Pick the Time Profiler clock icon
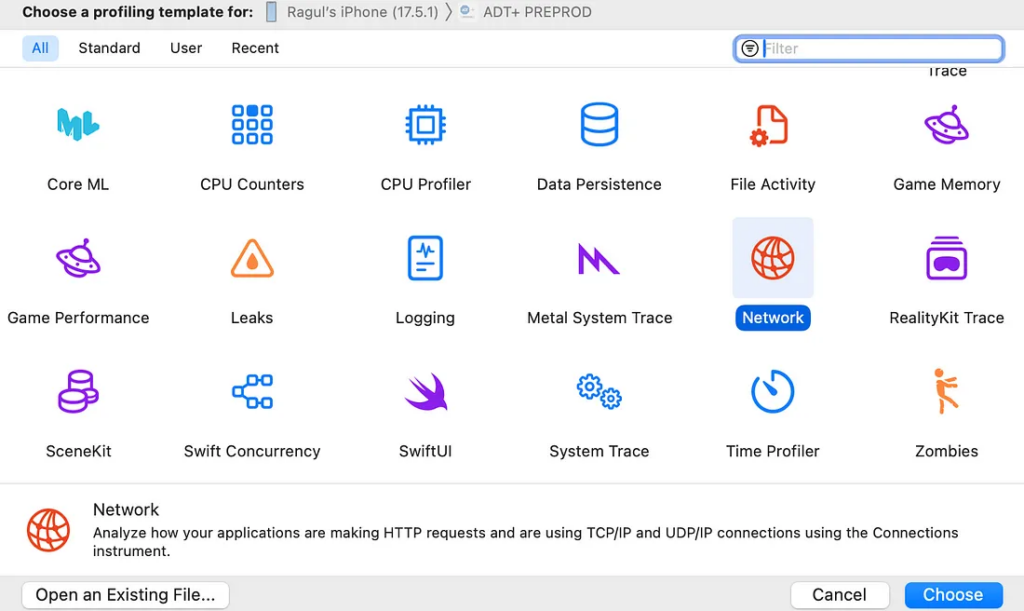 tap(773, 392)
